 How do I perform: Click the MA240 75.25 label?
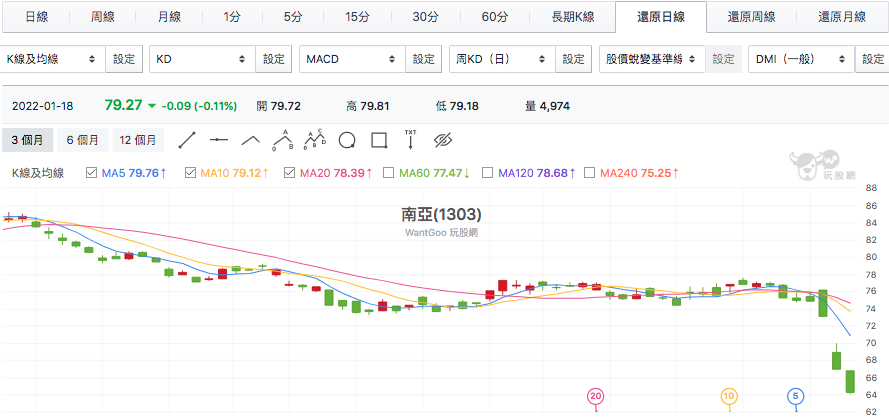click(x=639, y=173)
